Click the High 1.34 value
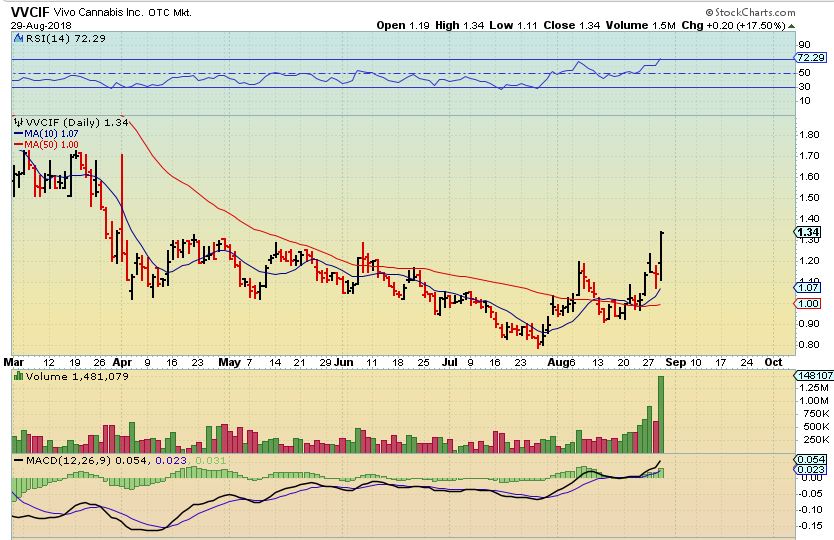 [460, 25]
